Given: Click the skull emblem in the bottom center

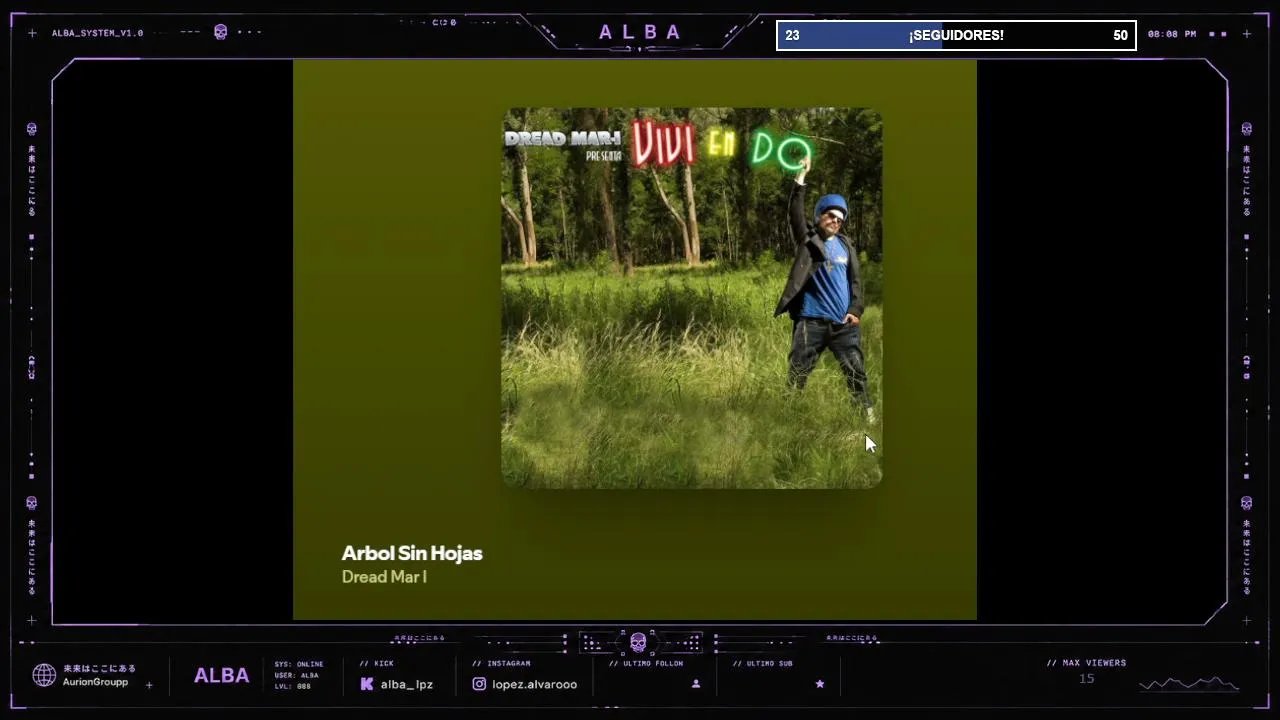Looking at the screenshot, I should (x=638, y=642).
